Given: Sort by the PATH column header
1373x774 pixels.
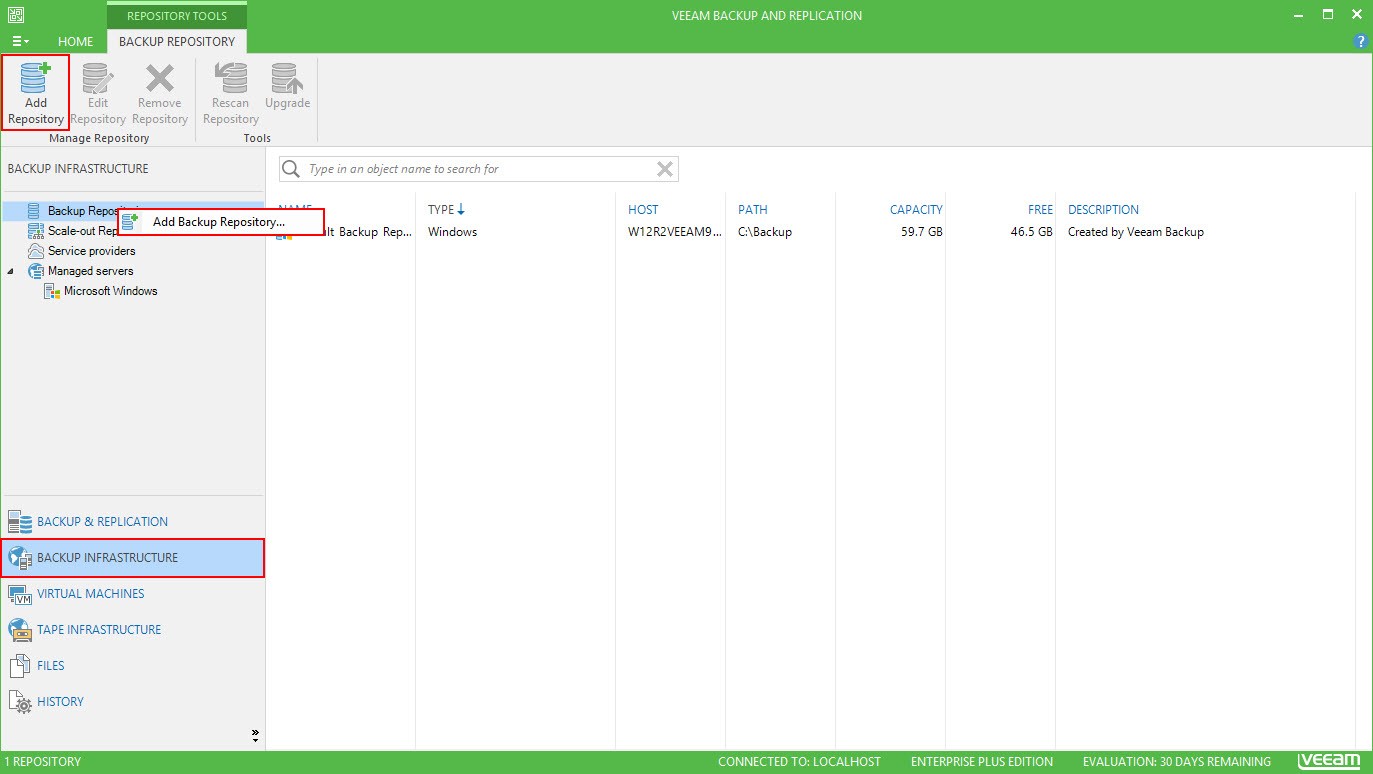Looking at the screenshot, I should 753,210.
